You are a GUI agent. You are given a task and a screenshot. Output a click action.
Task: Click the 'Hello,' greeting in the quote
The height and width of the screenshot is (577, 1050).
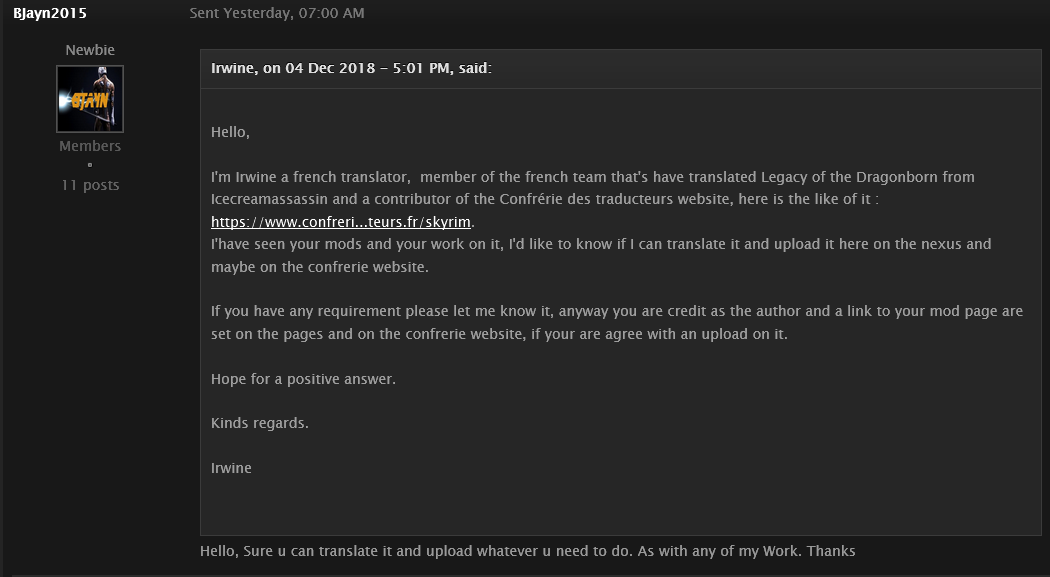230,133
